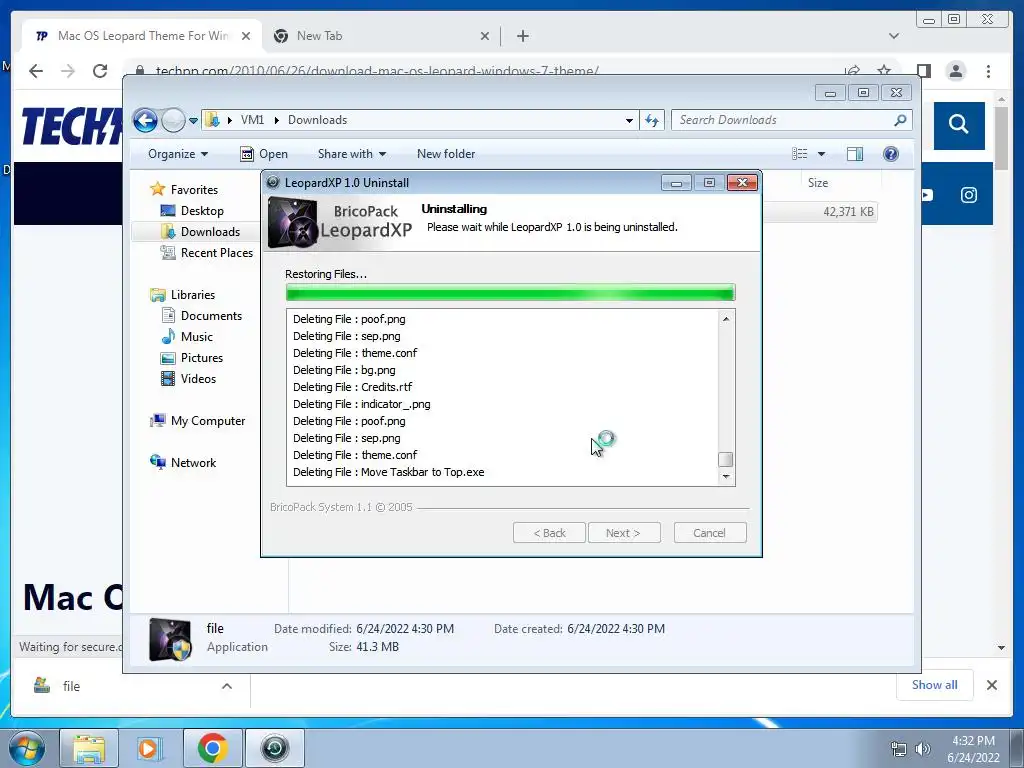This screenshot has width=1024, height=768.
Task: Click uninstall log scrollbar down arrow
Action: [x=726, y=477]
